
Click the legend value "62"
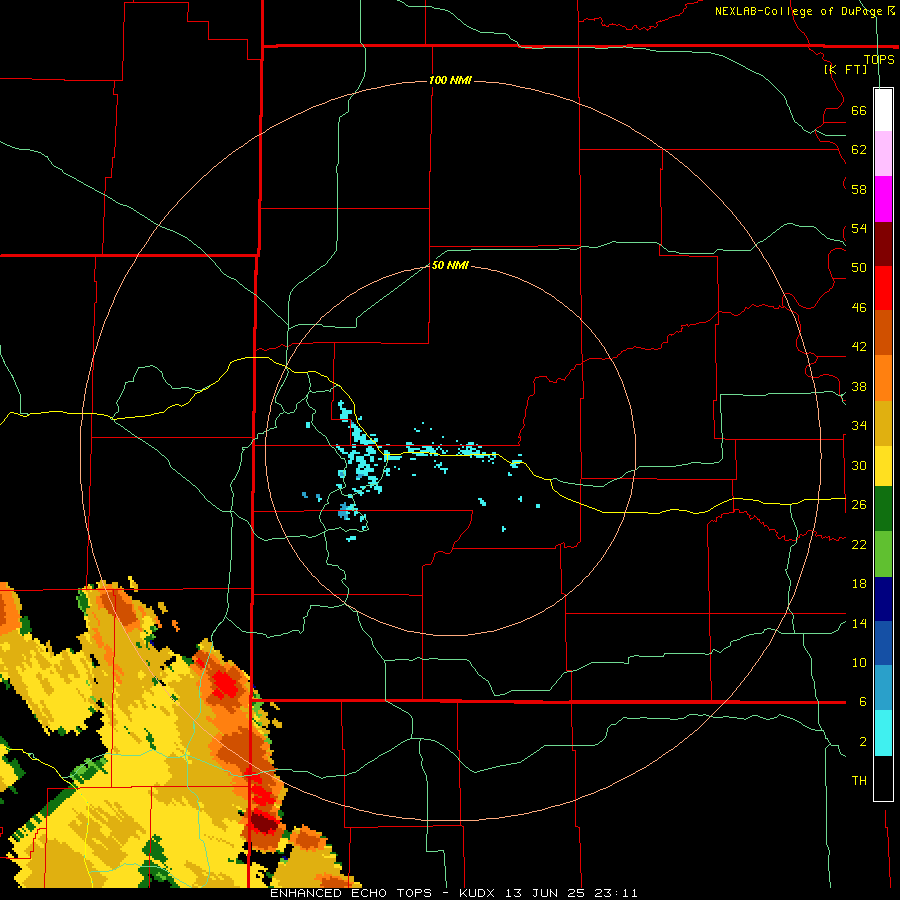tap(859, 150)
